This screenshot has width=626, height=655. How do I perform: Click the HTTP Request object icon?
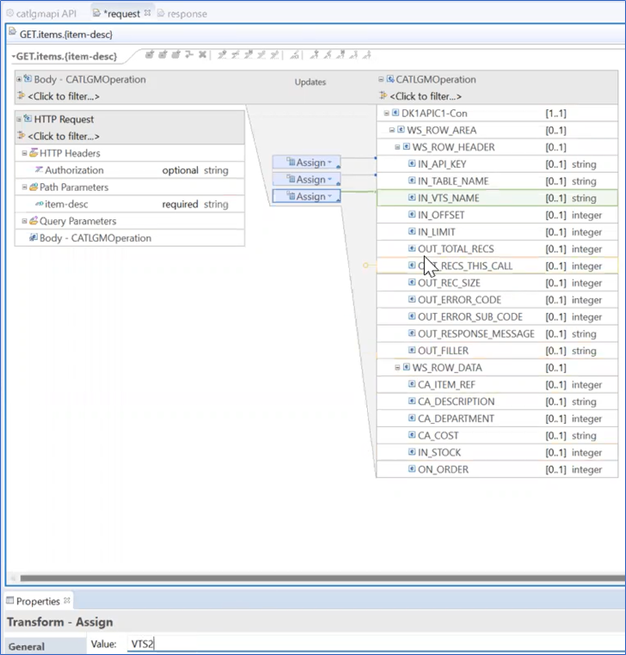tap(28, 119)
